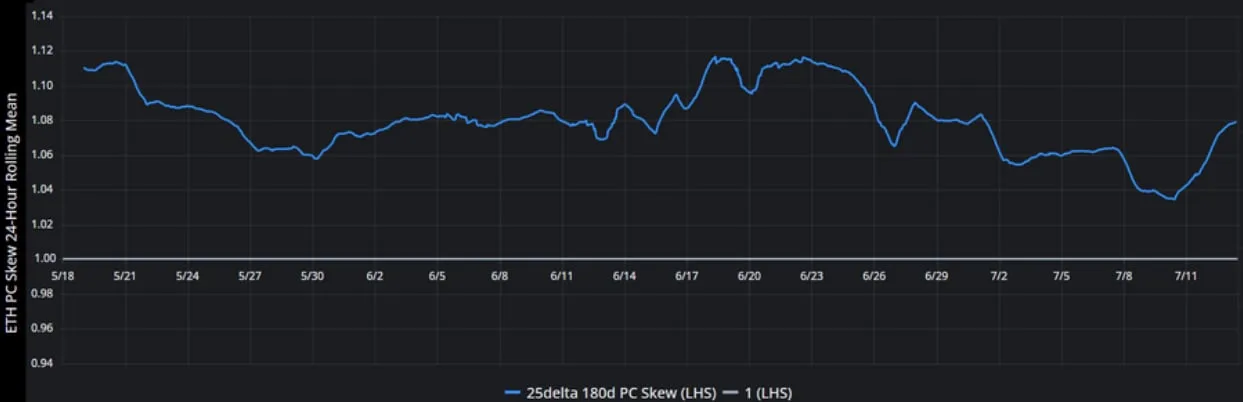Click the 5/30 date label
1243x402 pixels.
coord(312,275)
